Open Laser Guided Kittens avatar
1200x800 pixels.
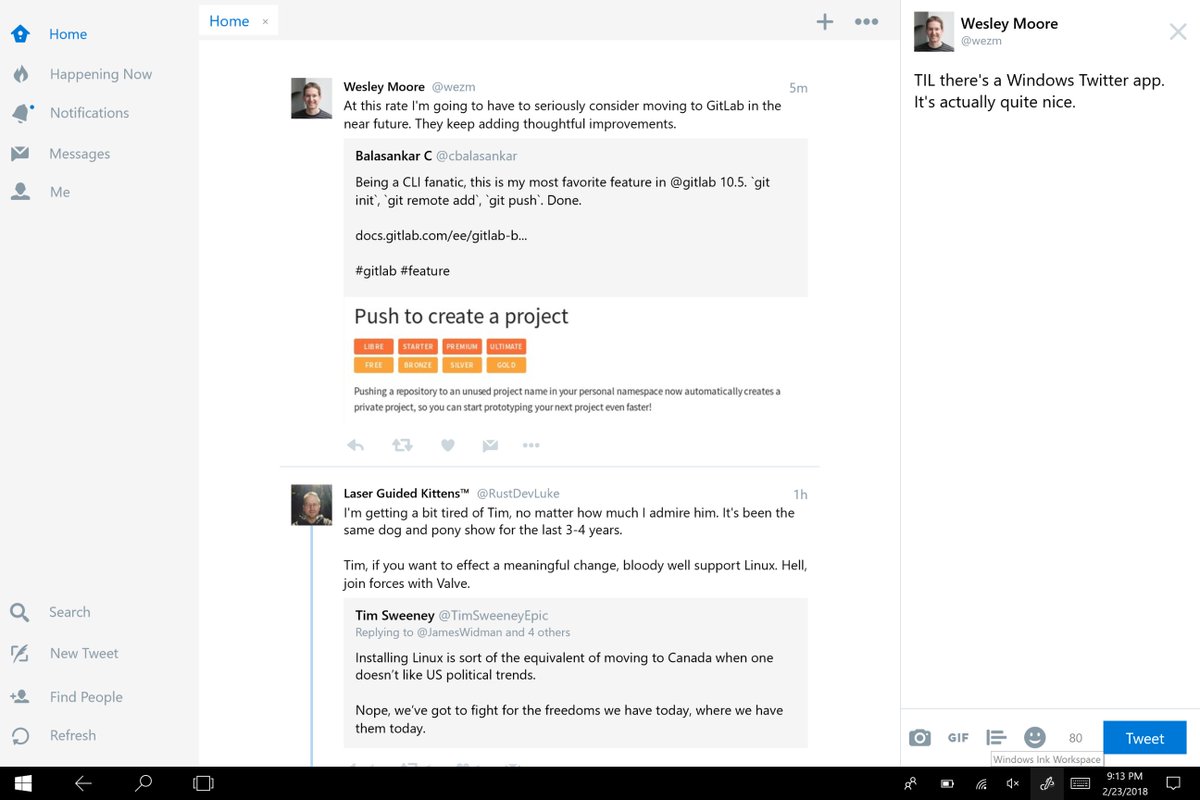(x=311, y=505)
